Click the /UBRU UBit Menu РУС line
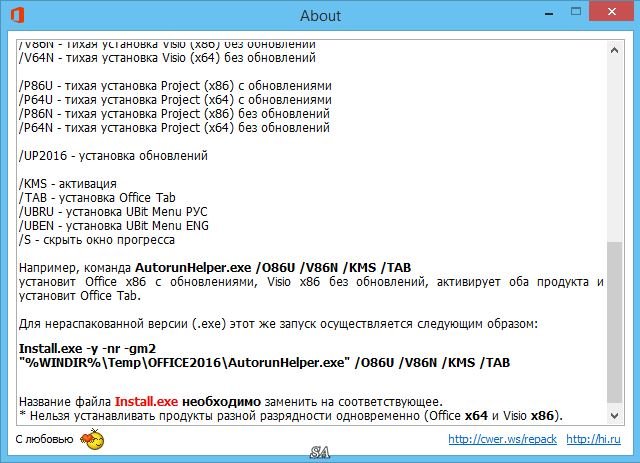 [113, 211]
